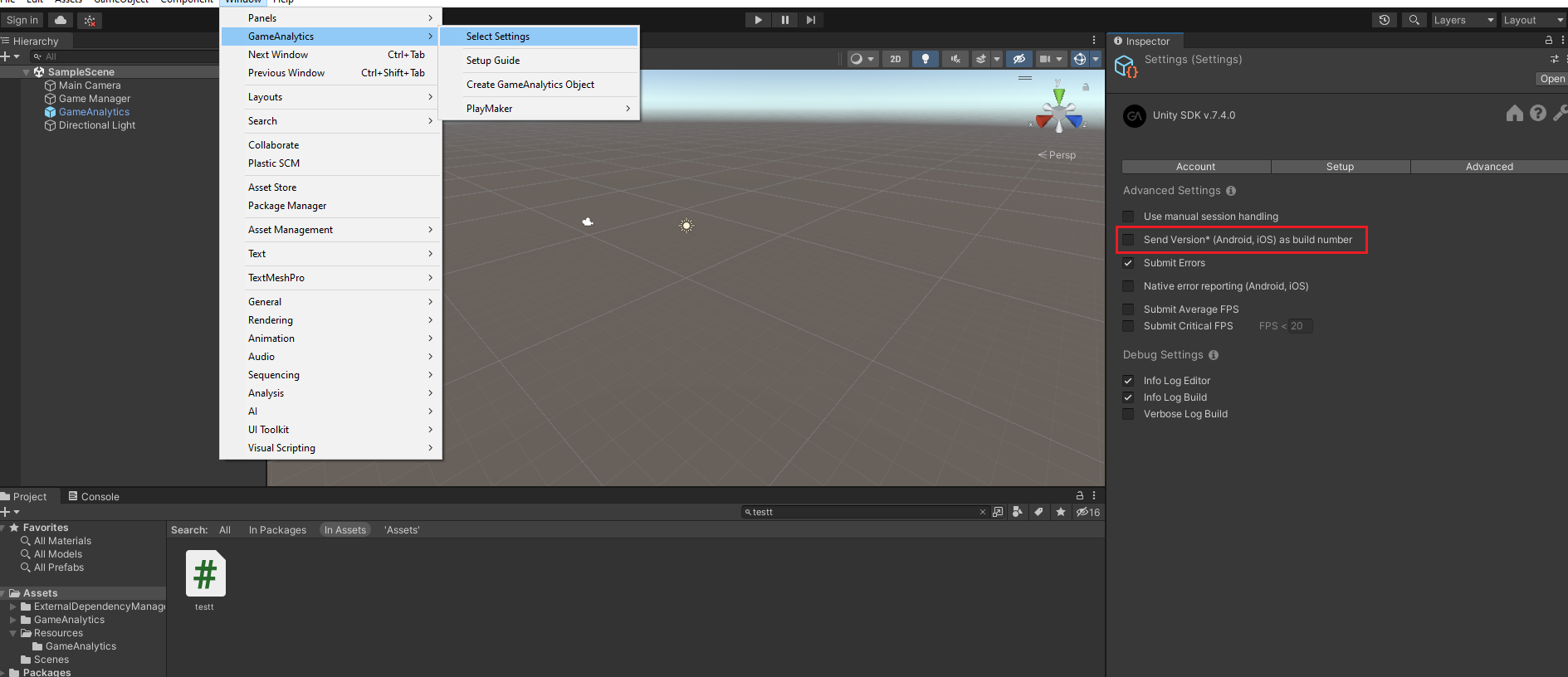
Task: Open the scene effects dropdown arrow
Action: pos(997,59)
